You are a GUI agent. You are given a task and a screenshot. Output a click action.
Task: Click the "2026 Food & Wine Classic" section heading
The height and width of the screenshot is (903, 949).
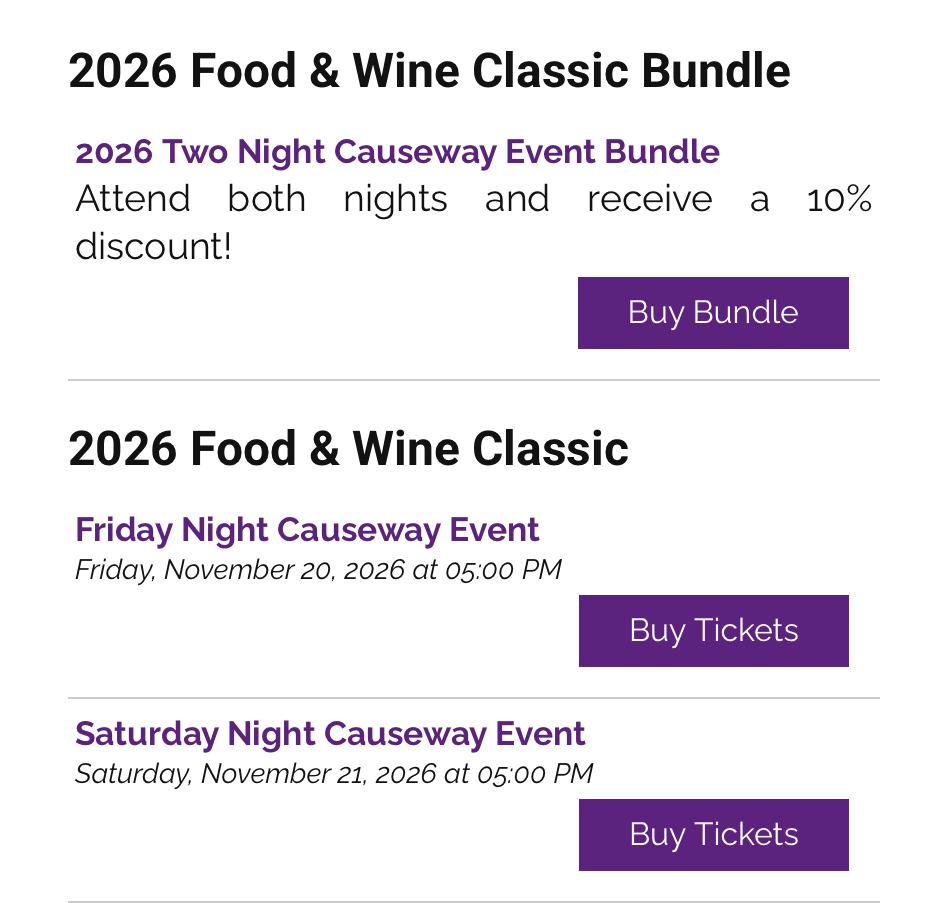tap(348, 449)
